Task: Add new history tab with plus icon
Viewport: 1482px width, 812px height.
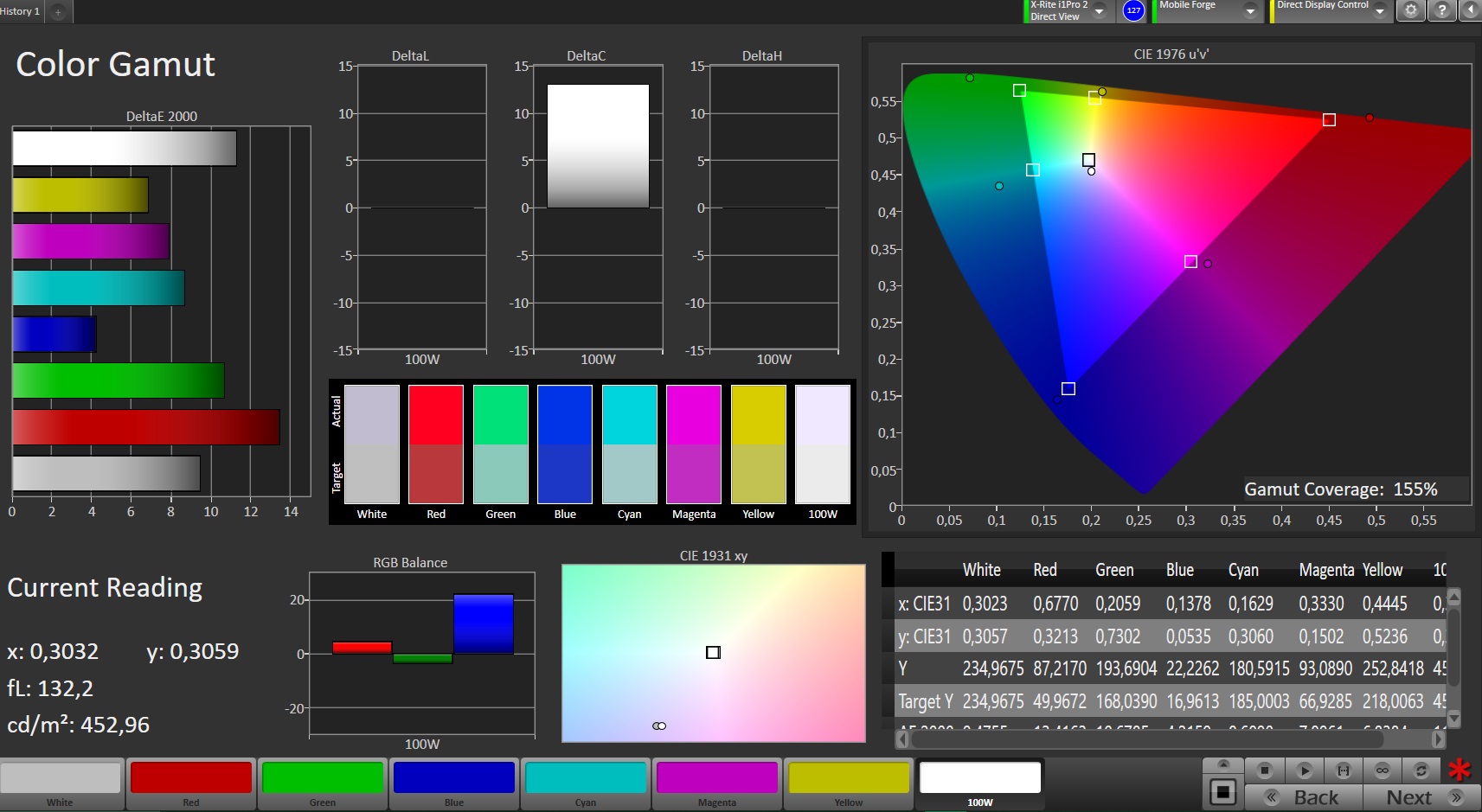Action: point(58,11)
